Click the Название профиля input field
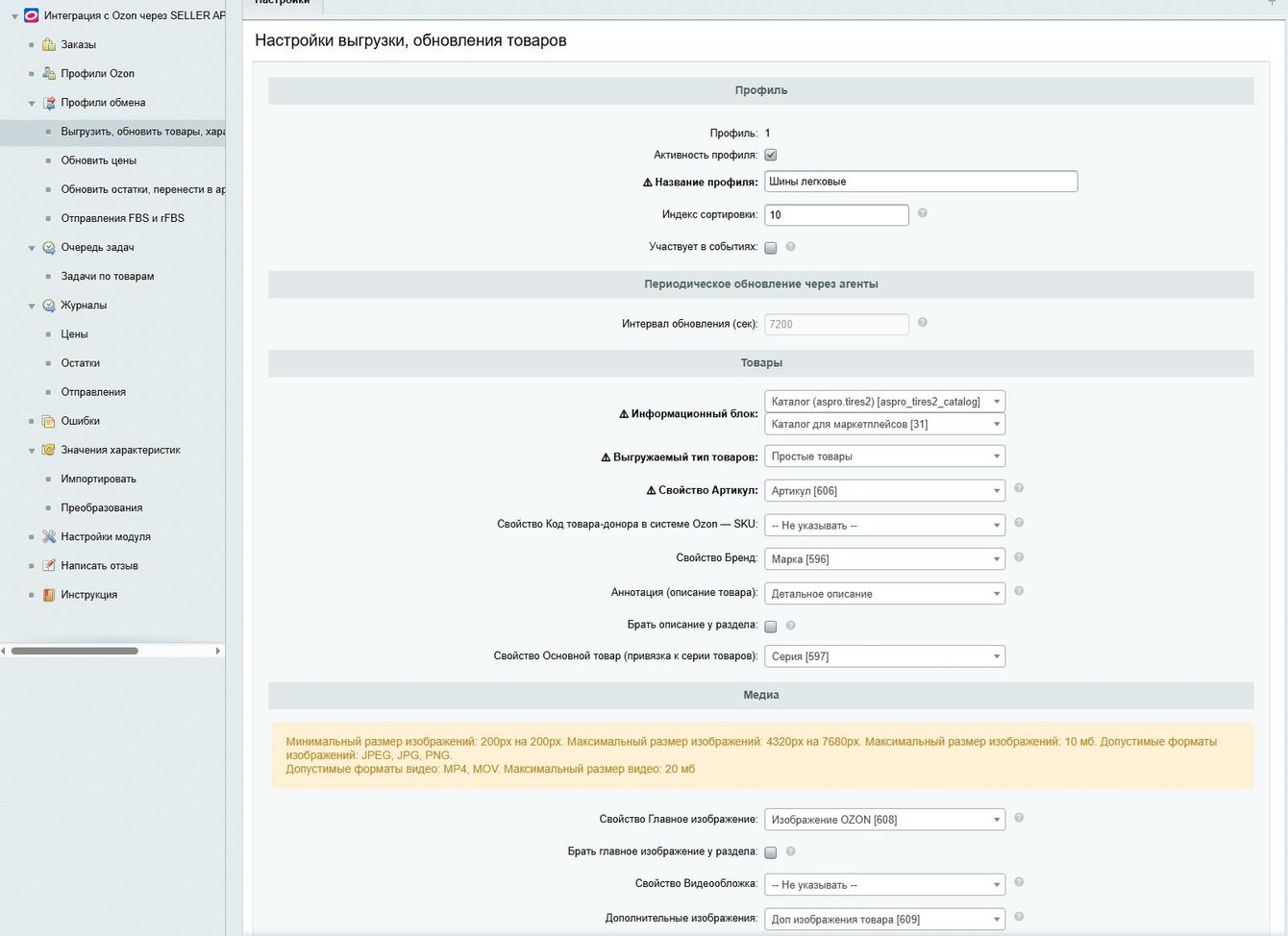The width and height of the screenshot is (1288, 936). pyautogui.click(x=921, y=182)
